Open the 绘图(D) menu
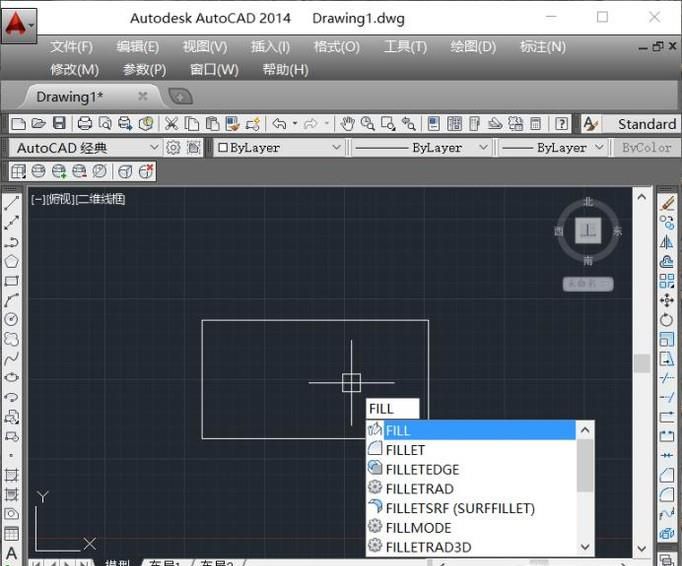 (x=473, y=47)
